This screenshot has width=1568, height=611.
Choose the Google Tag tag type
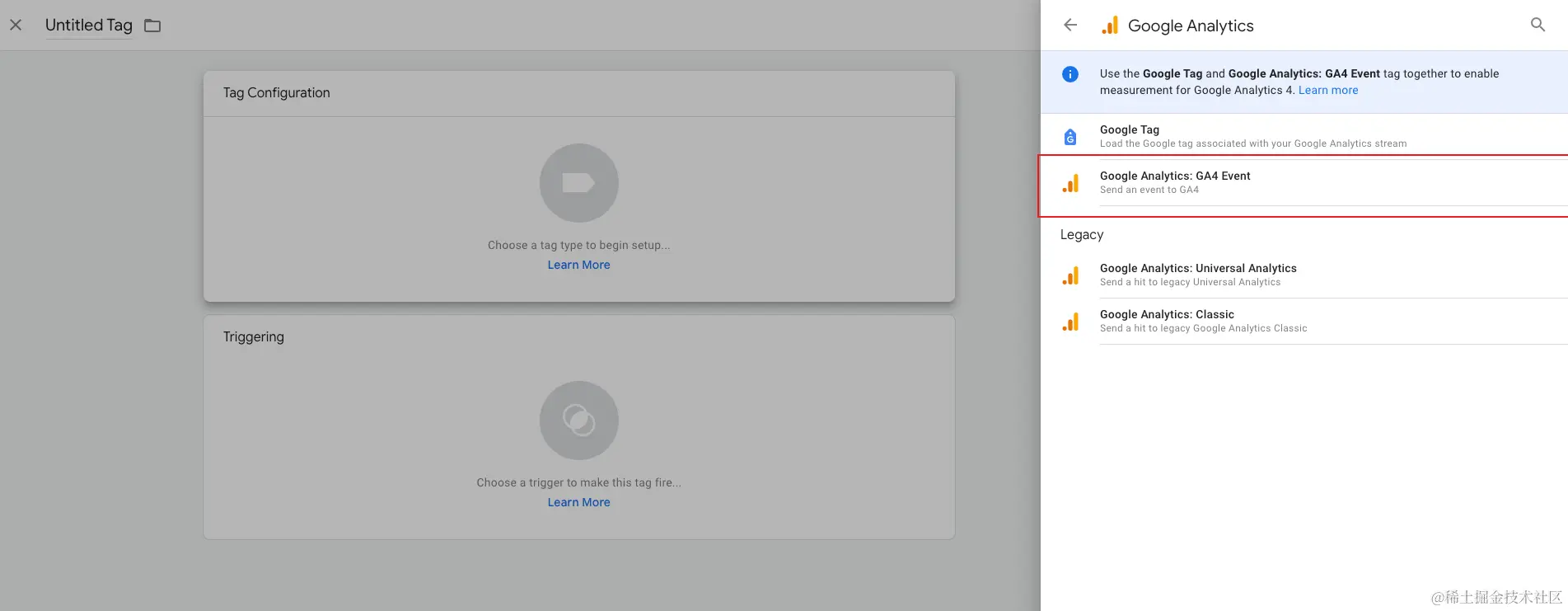(x=1304, y=136)
